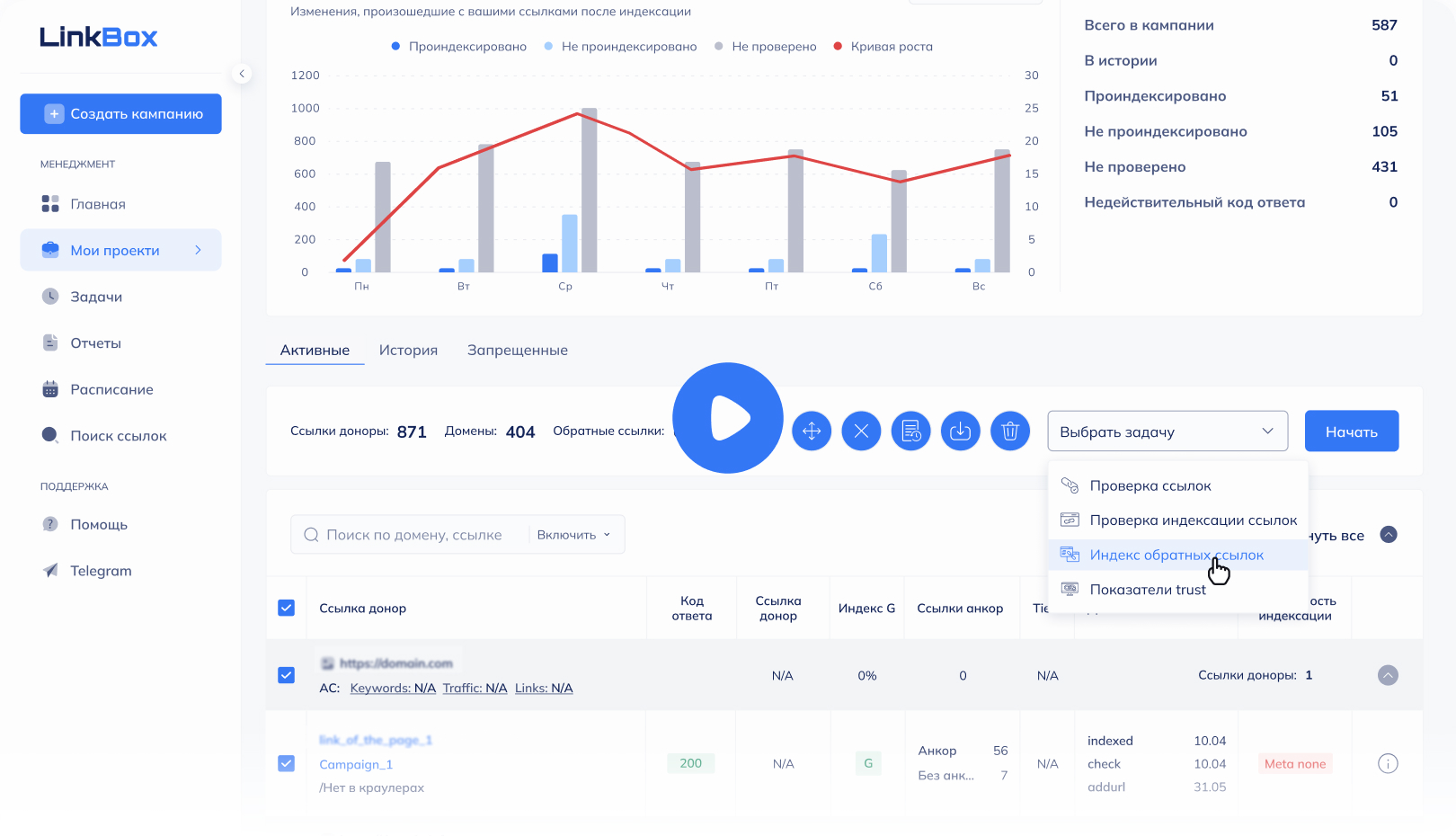The image size is (1456, 836).
Task: Collapse the sidebar with arrow icon
Action: point(242,74)
